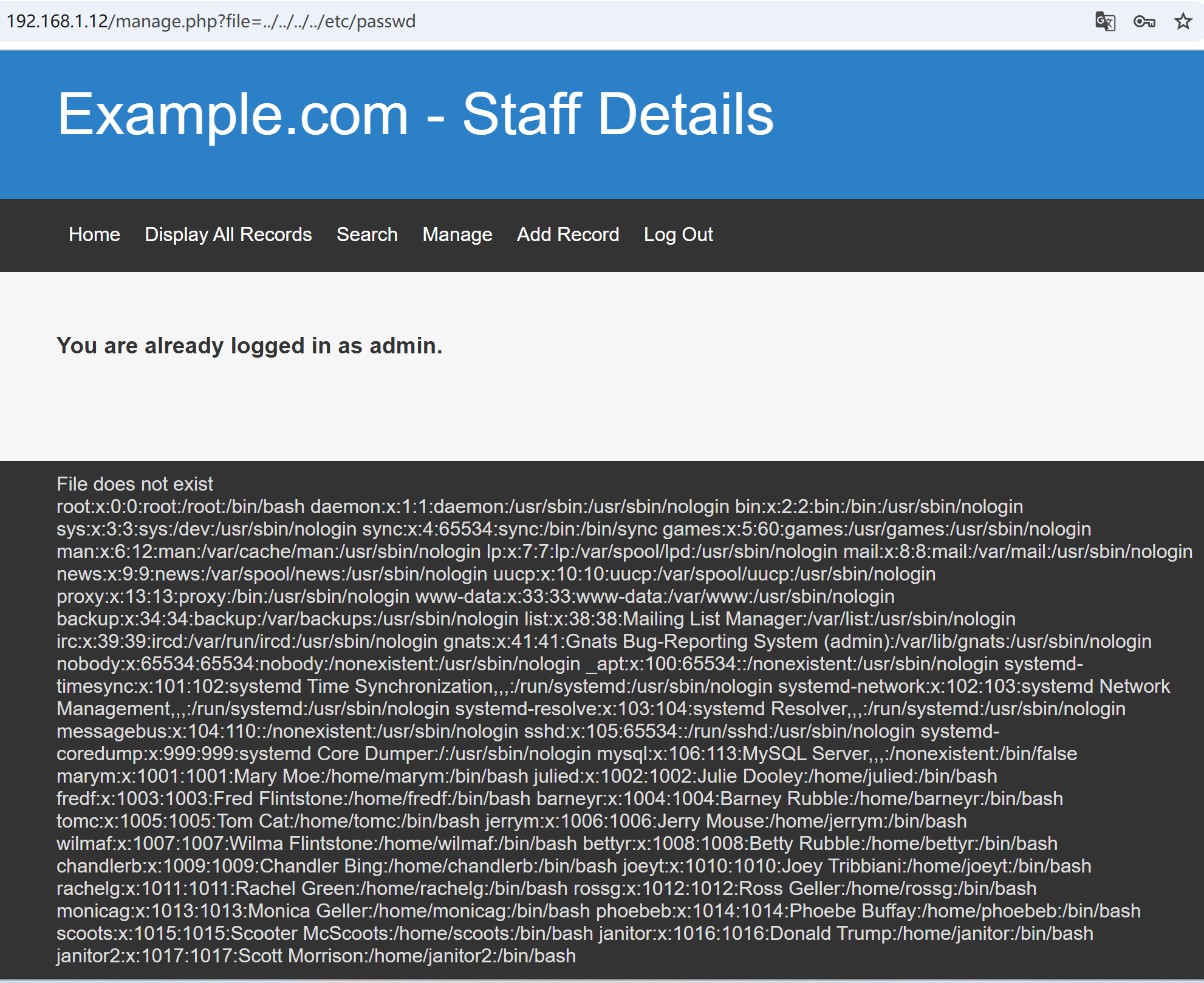Click the Donald Trump janitor entry
1204x983 pixels.
845,933
